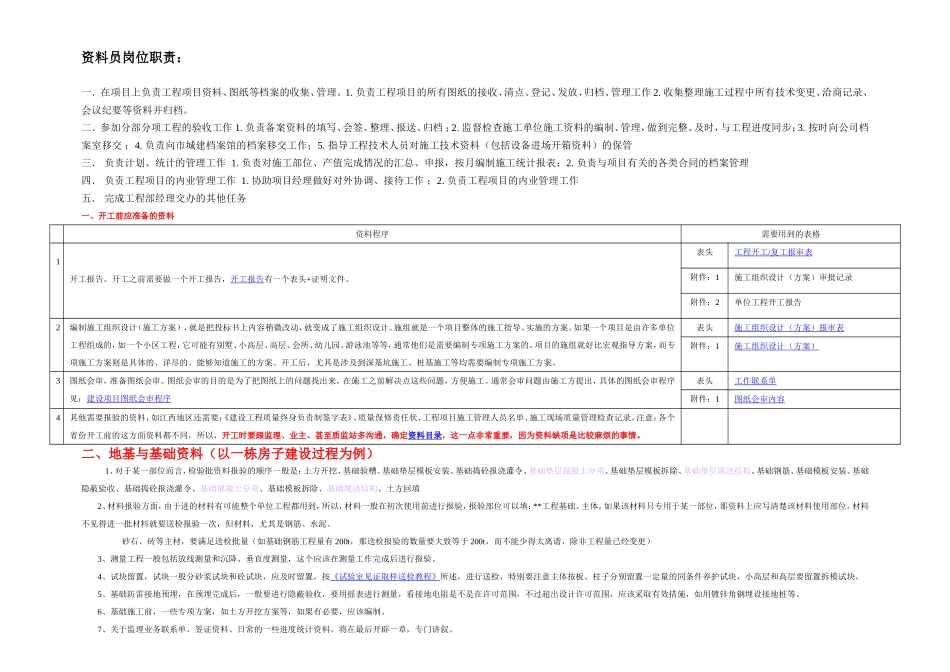950x672 pixels.
Task: Open the 施工组织设计（方案）报审表 link
Action: [789, 328]
